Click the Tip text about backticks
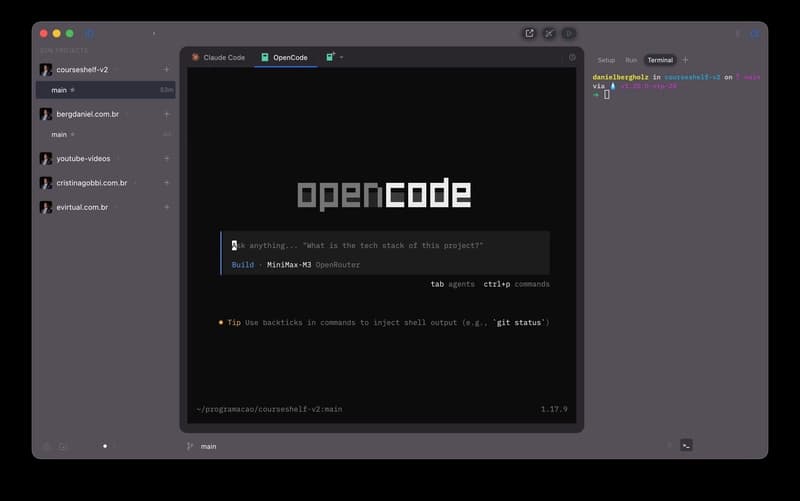Screen dimensions: 800x501 384,322
